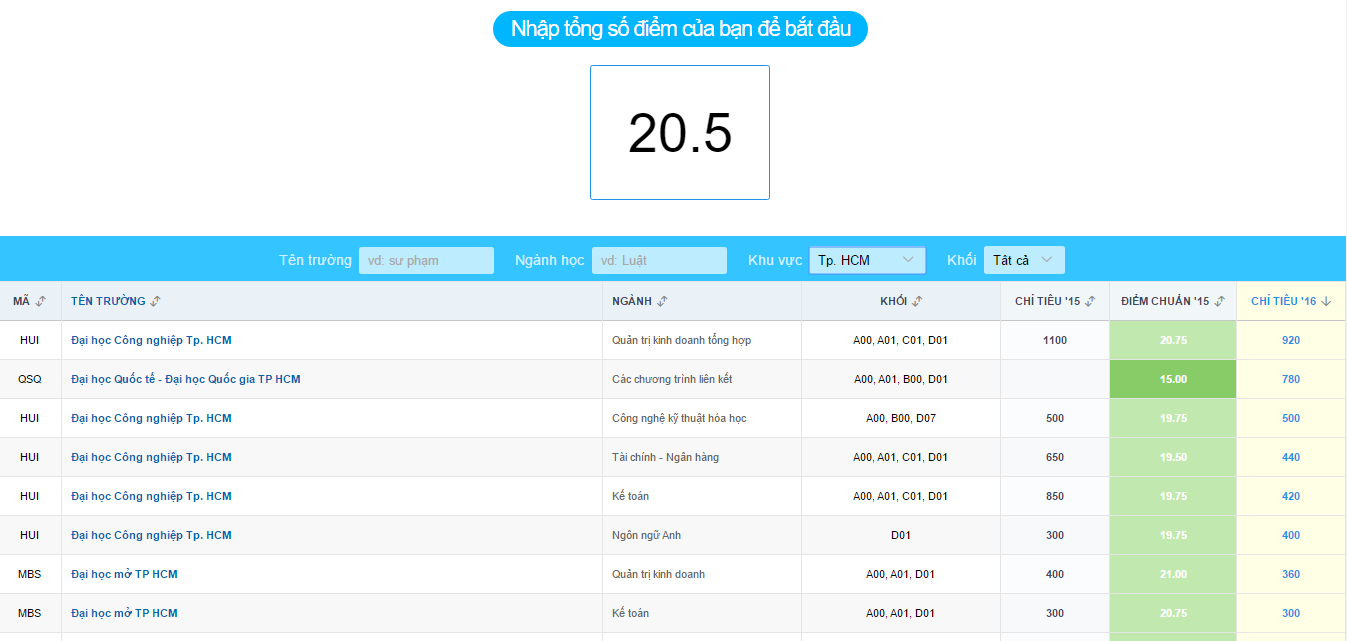Screen dimensions: 1347x641
Task: Click the Nhập tổng số điểm banner
Action: coord(680,29)
